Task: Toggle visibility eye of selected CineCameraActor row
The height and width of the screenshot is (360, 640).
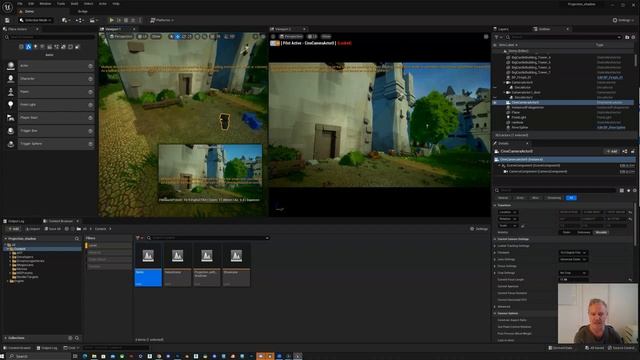Action: tap(496, 102)
